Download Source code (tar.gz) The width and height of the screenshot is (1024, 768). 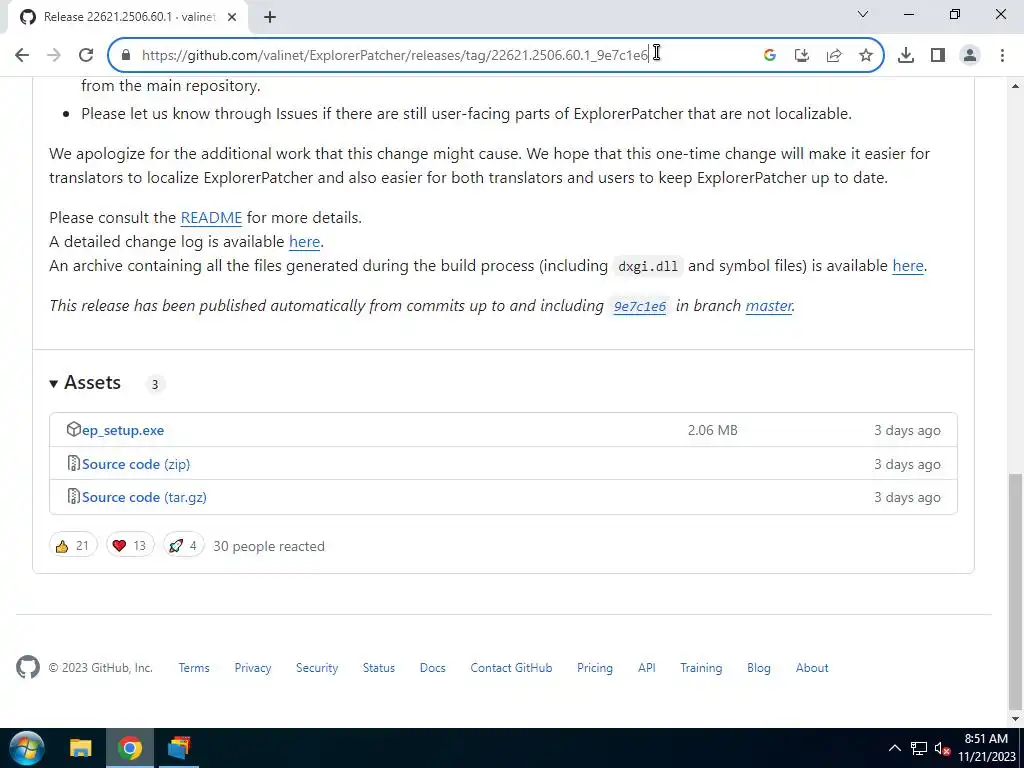(x=144, y=498)
